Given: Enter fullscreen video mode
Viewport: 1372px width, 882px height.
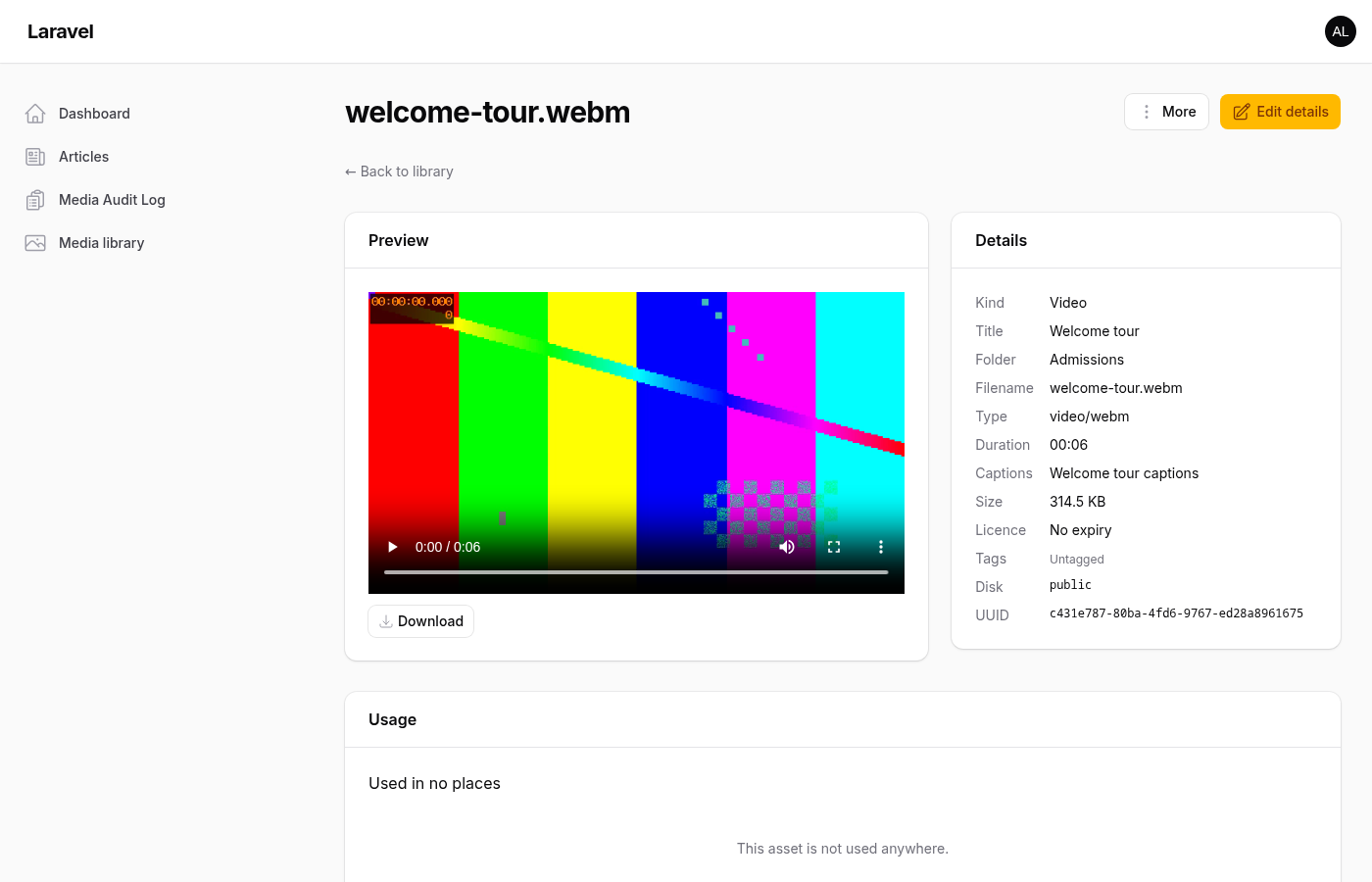Looking at the screenshot, I should point(834,547).
